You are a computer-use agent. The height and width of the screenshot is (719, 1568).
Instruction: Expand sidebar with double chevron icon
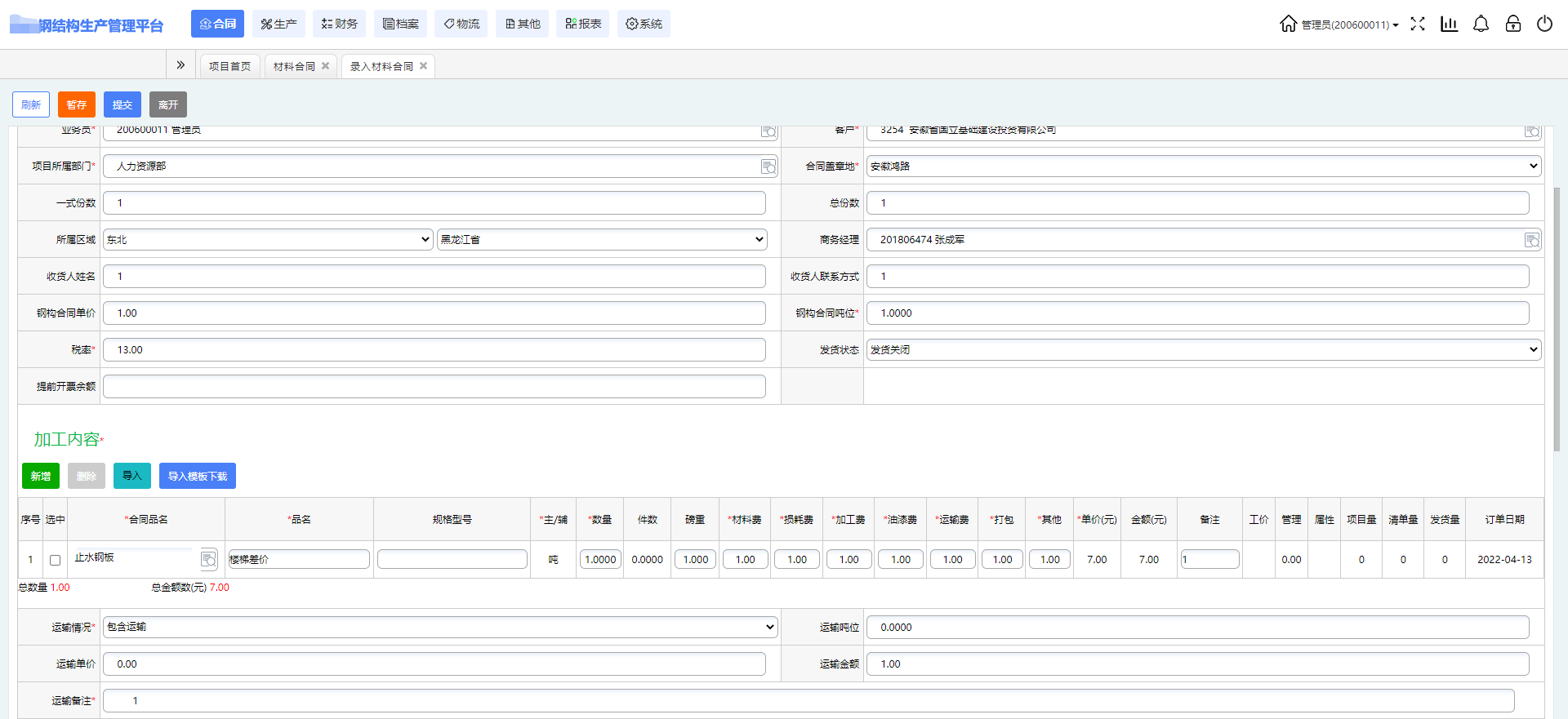180,65
